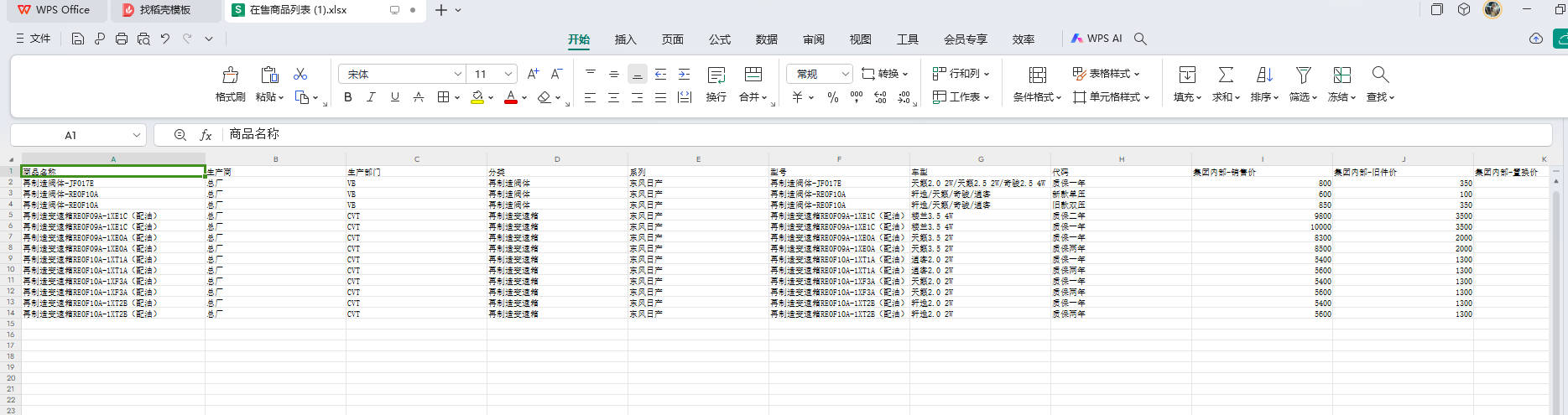The width and height of the screenshot is (1568, 415).
Task: Click the yellow fill color swatch
Action: (477, 97)
